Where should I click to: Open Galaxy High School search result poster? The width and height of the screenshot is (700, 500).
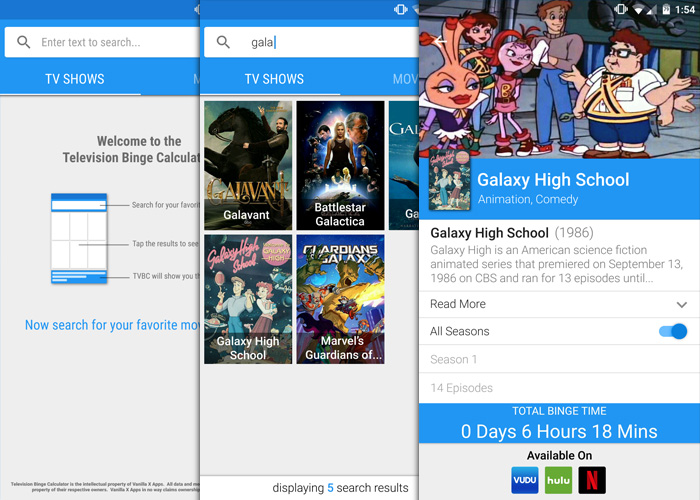(248, 299)
